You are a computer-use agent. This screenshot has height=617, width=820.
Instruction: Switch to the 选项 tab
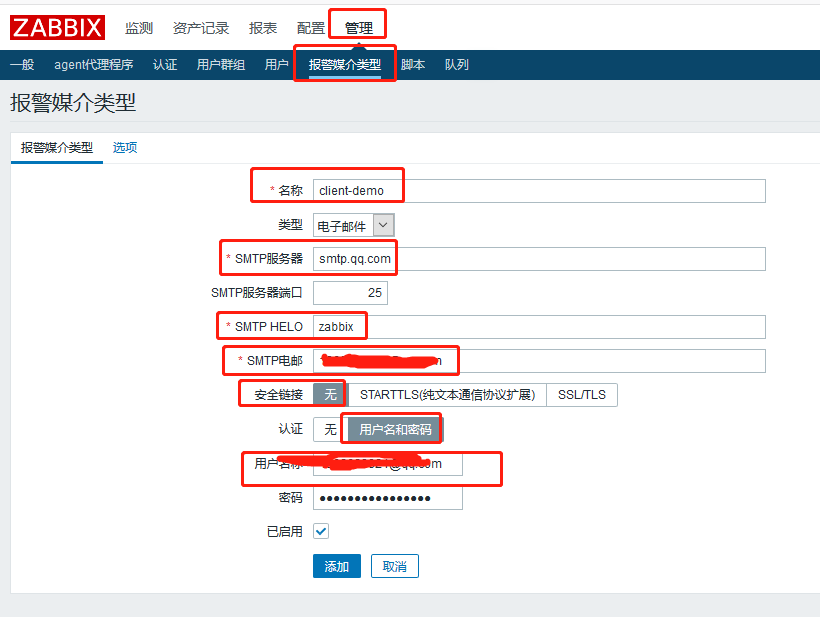coord(125,148)
